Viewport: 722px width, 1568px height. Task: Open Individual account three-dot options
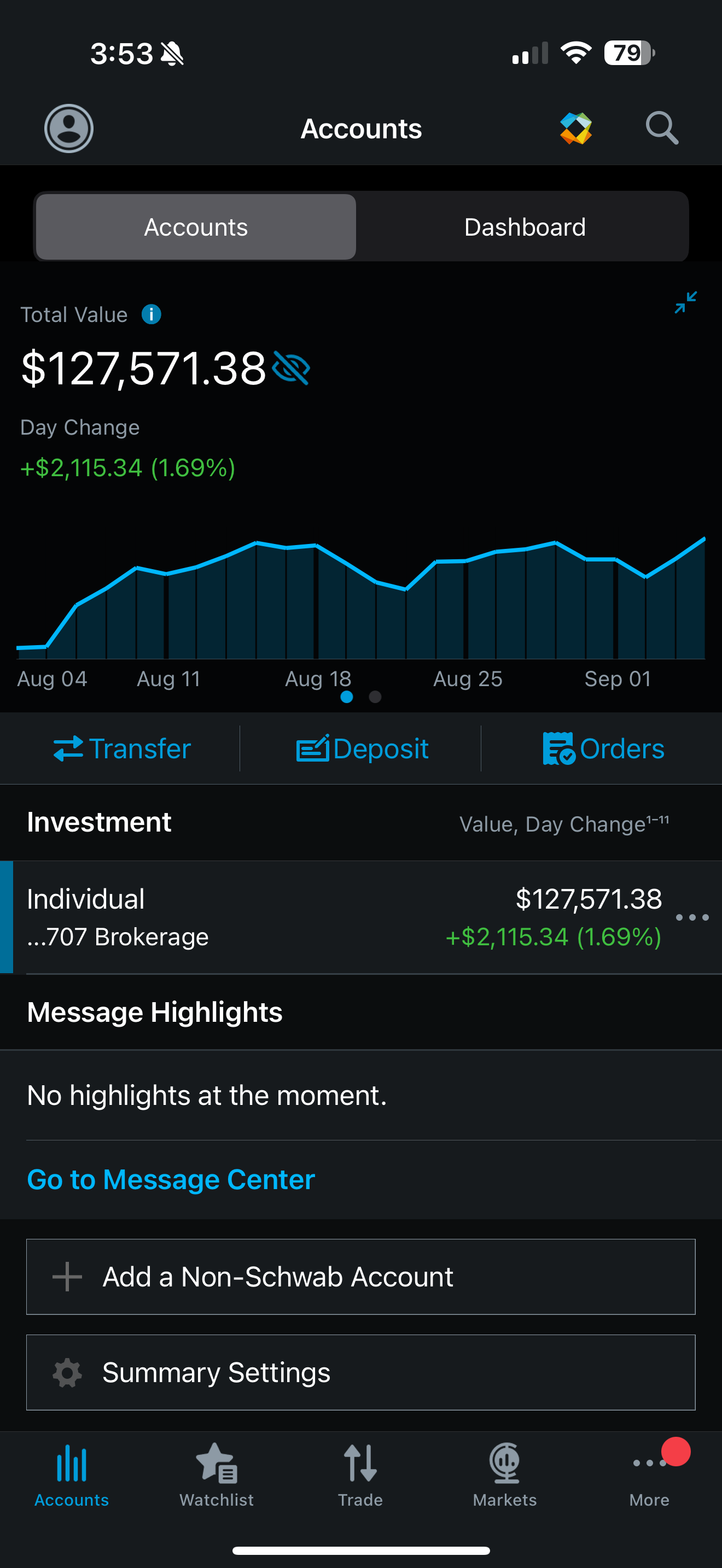coord(692,917)
